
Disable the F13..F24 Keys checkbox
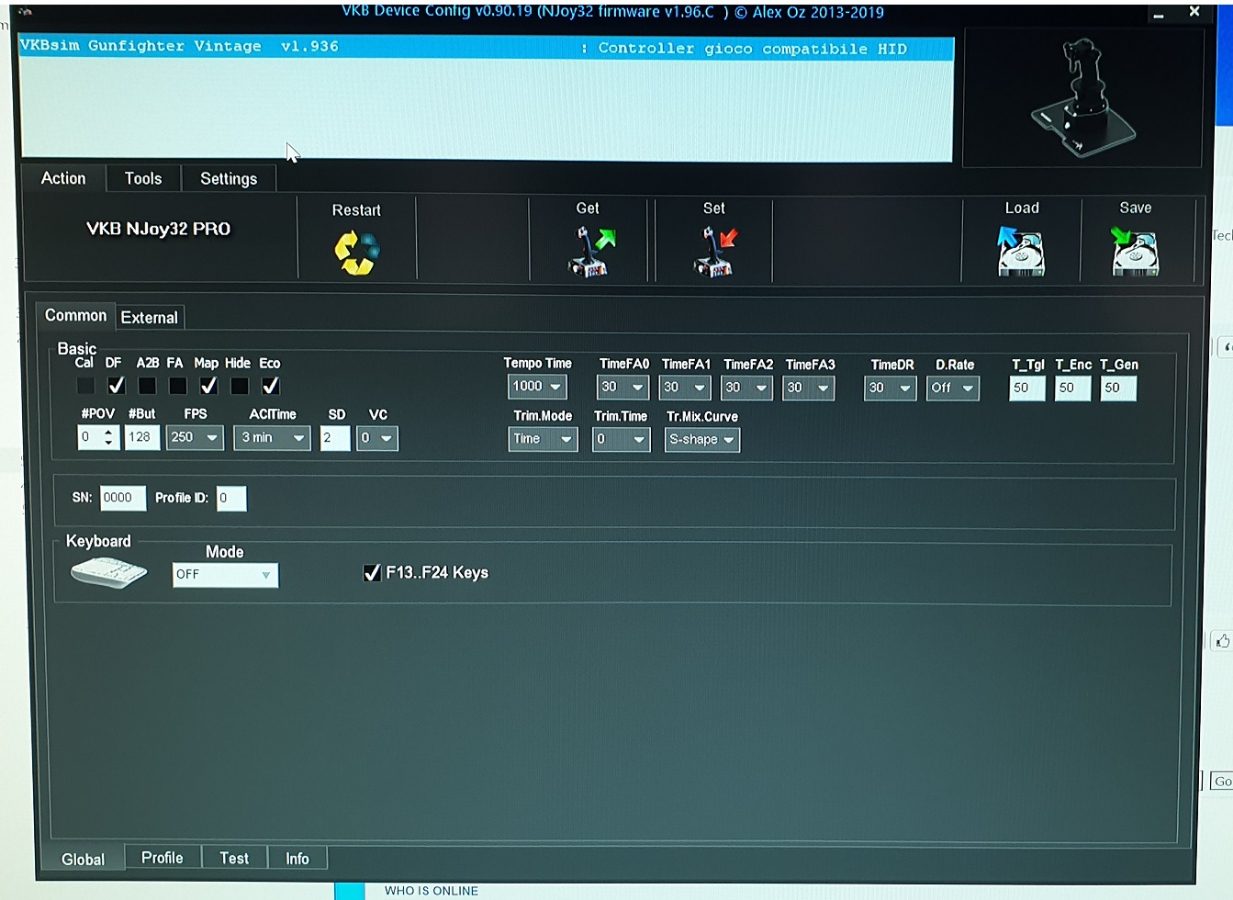point(372,573)
